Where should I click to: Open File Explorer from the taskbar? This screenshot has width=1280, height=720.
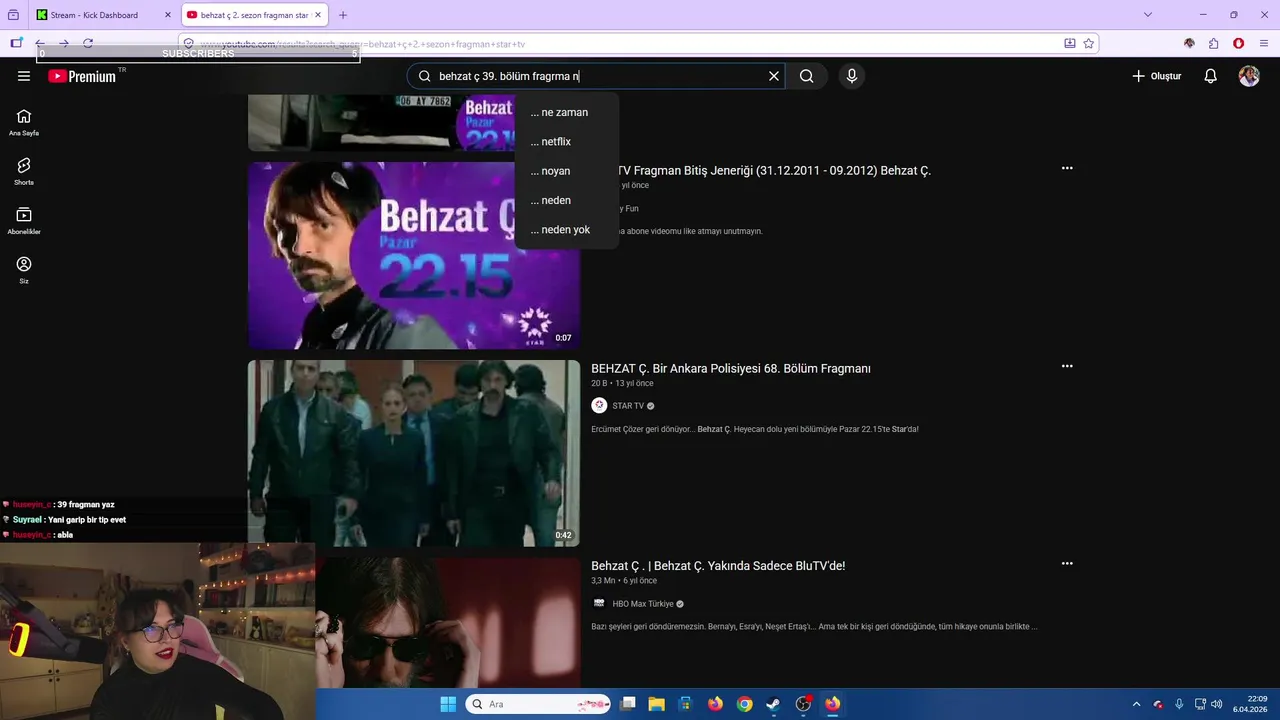[657, 704]
